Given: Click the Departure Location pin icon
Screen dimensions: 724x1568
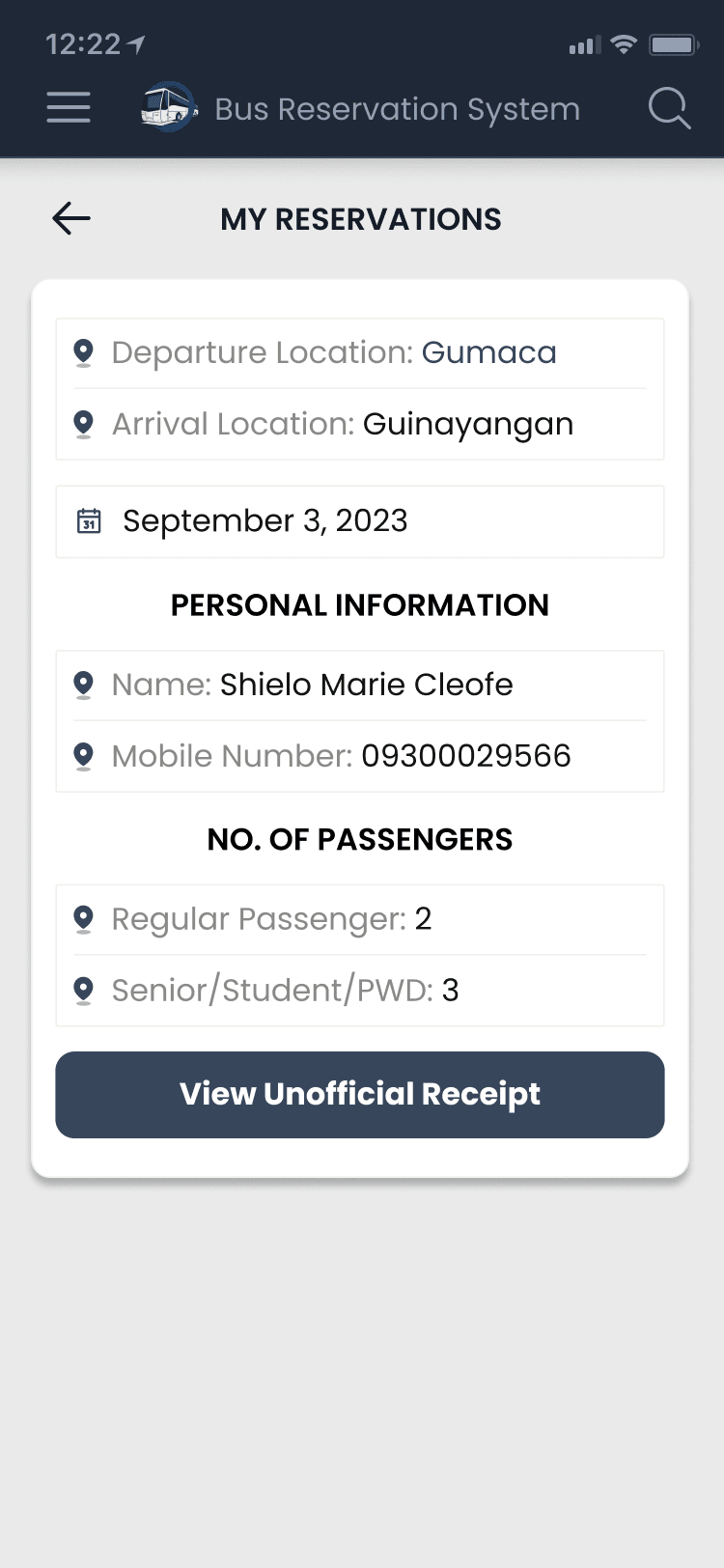Looking at the screenshot, I should coord(84,353).
